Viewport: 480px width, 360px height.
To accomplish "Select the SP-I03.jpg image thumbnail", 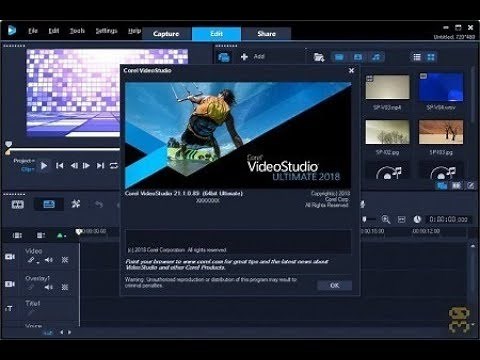I will (x=441, y=132).
